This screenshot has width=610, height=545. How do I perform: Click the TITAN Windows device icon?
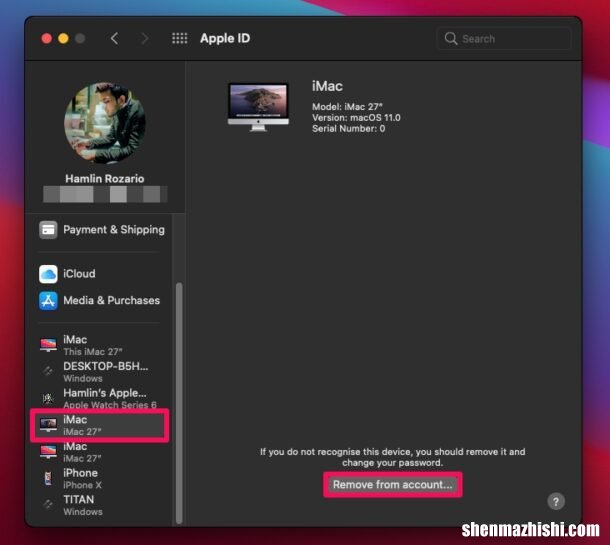tap(48, 505)
